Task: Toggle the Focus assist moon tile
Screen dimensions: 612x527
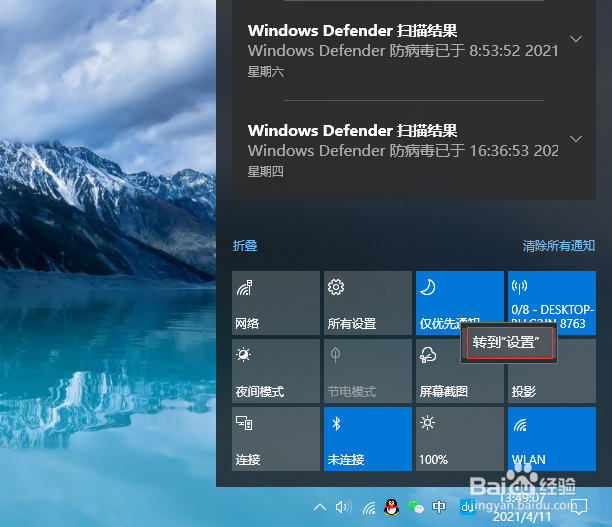Action: pos(459,303)
